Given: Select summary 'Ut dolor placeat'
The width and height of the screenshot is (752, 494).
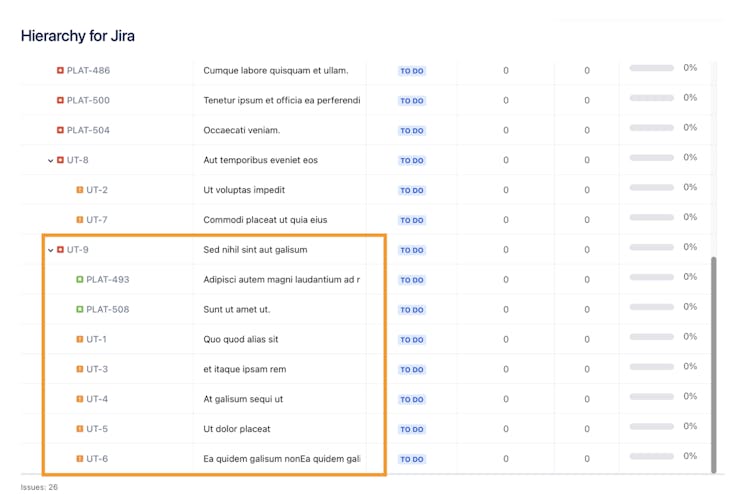Looking at the screenshot, I should pyautogui.click(x=237, y=429).
